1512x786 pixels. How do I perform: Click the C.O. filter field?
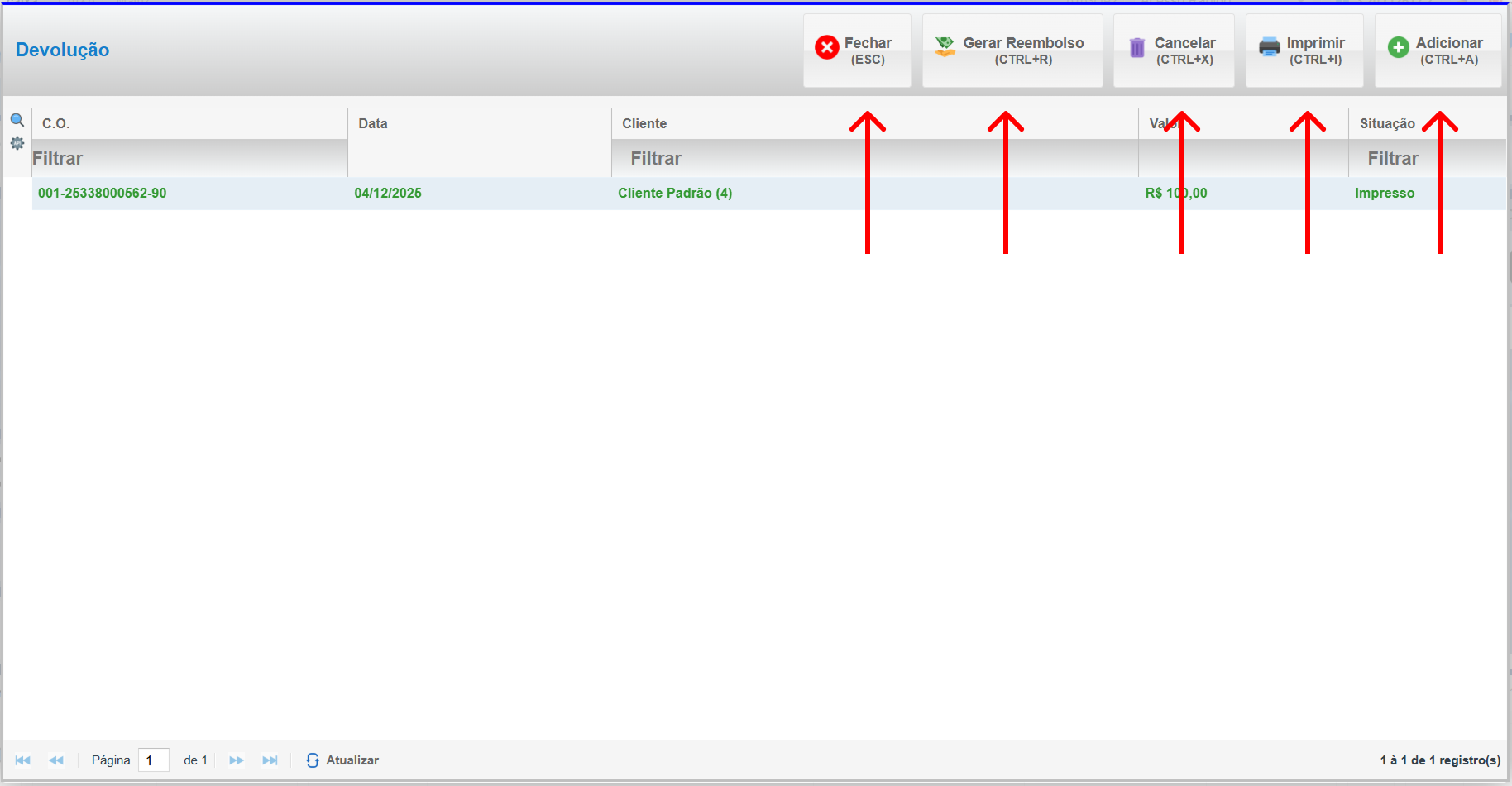tap(189, 158)
